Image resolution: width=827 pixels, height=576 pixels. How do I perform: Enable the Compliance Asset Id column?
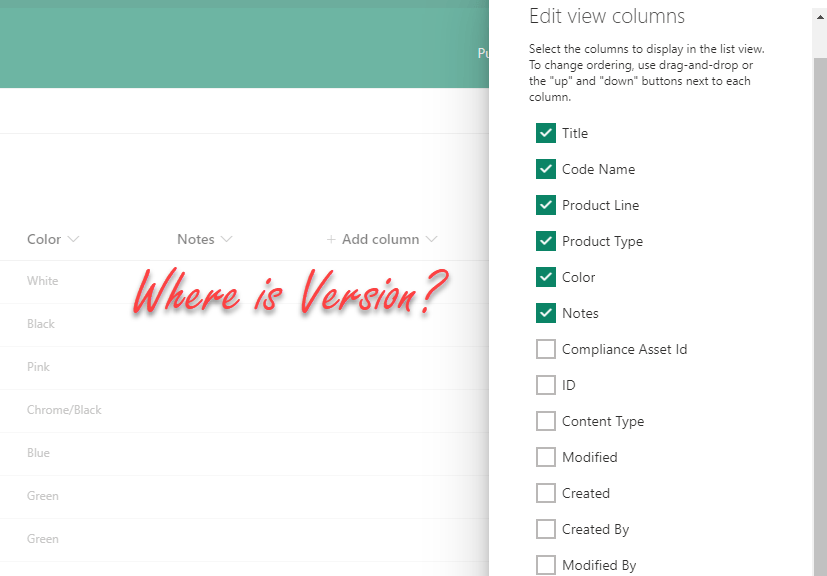546,348
